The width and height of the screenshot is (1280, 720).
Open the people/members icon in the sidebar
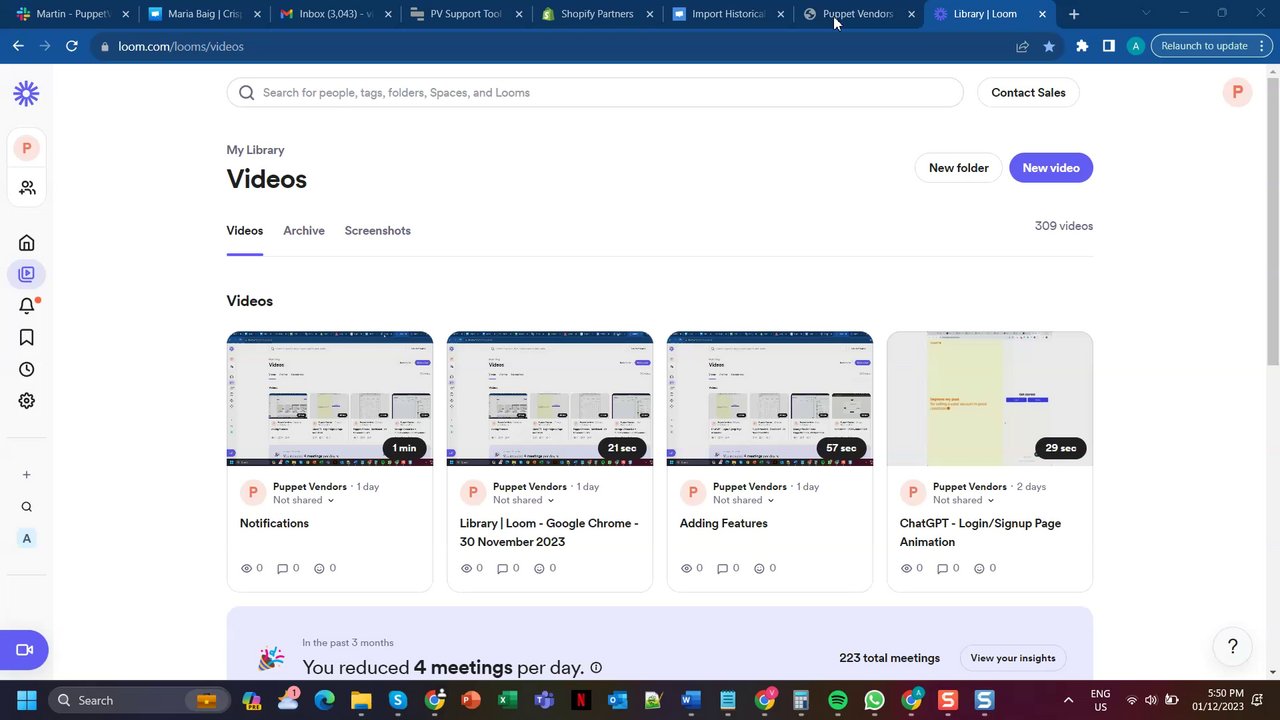point(27,187)
